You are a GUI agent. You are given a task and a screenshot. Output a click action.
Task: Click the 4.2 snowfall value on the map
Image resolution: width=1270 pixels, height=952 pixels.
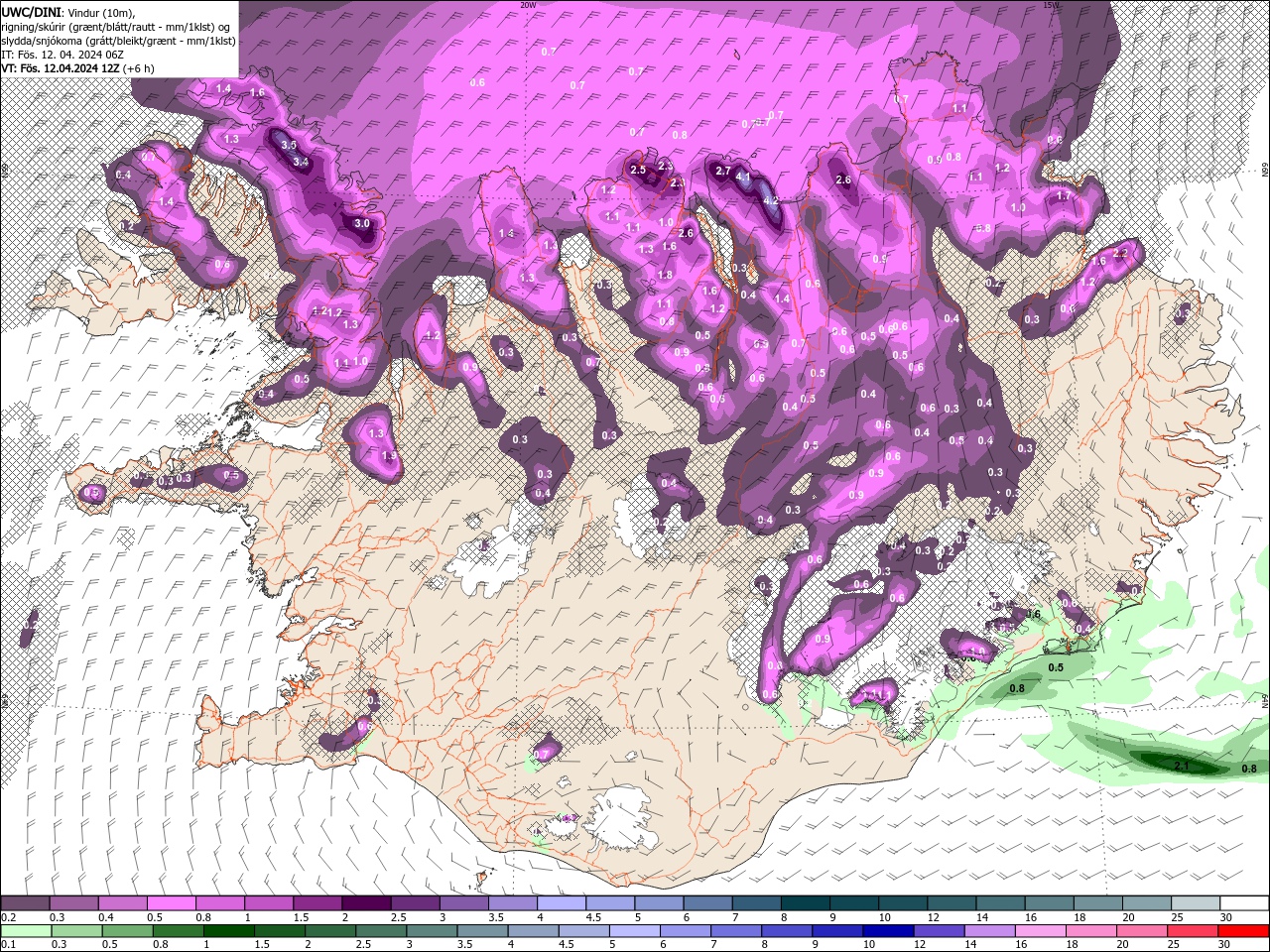click(771, 199)
